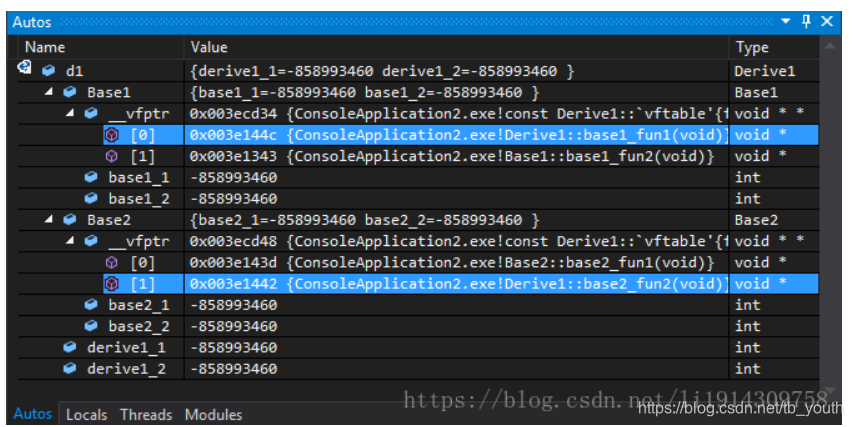853x427 pixels.
Task: Click the cube icon beside Base1's __vfptr
Action: [x=91, y=113]
